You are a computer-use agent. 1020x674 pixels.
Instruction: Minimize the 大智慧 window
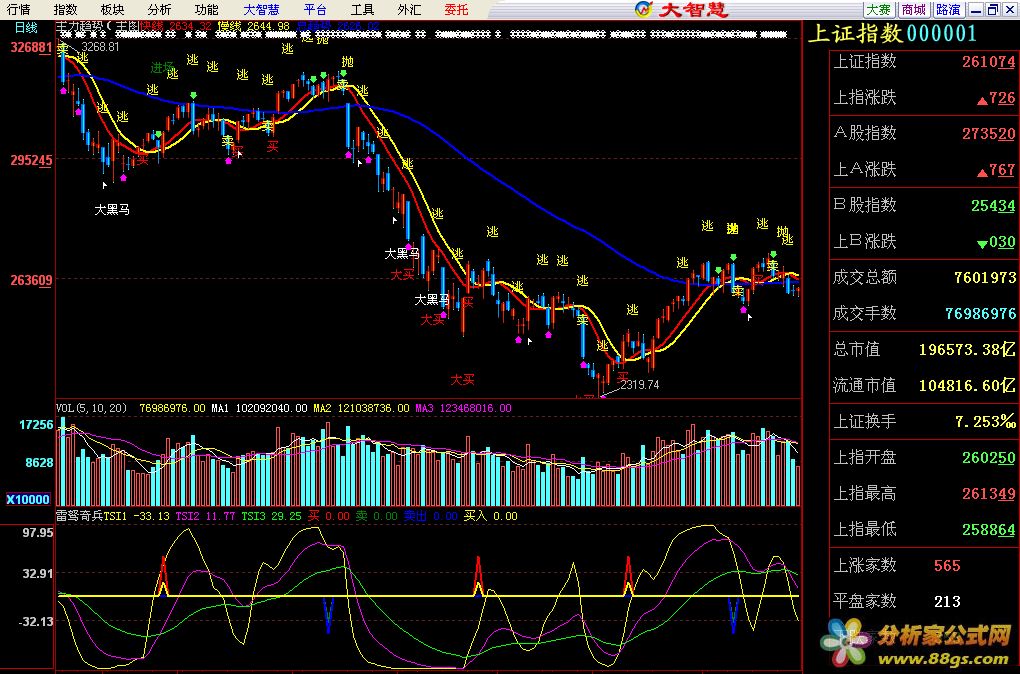click(x=976, y=10)
